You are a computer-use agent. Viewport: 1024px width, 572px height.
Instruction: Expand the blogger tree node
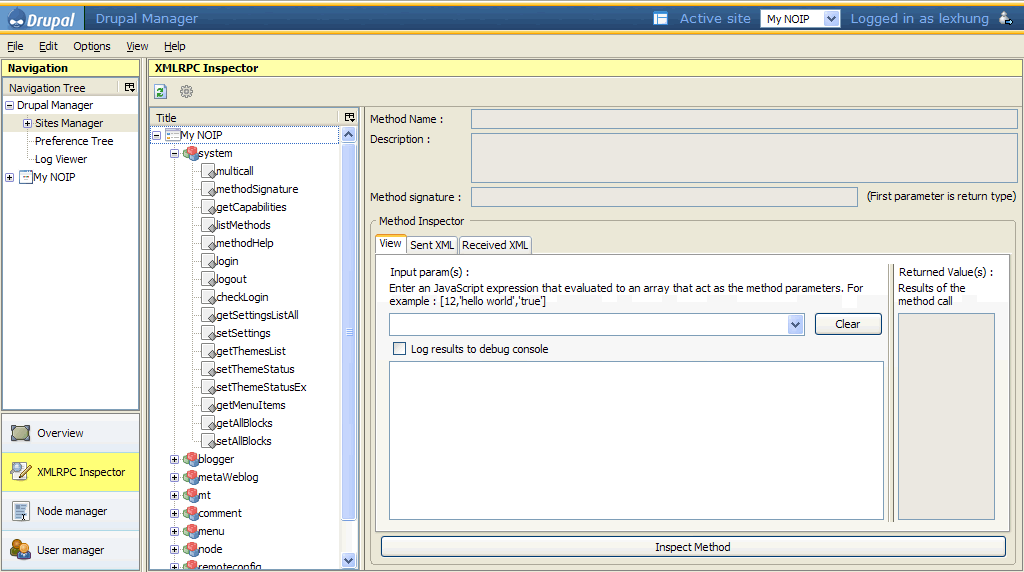[x=174, y=460]
